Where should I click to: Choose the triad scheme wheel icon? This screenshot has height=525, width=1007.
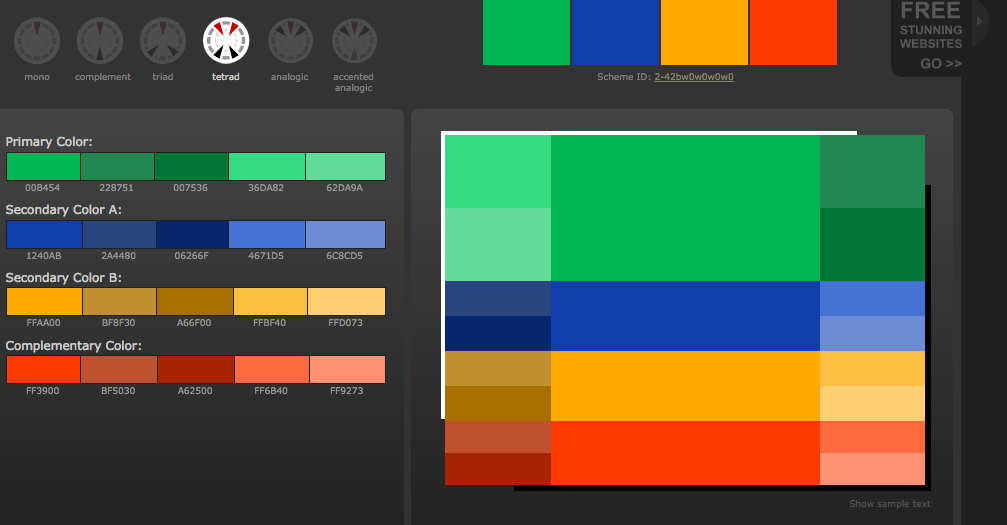point(163,40)
